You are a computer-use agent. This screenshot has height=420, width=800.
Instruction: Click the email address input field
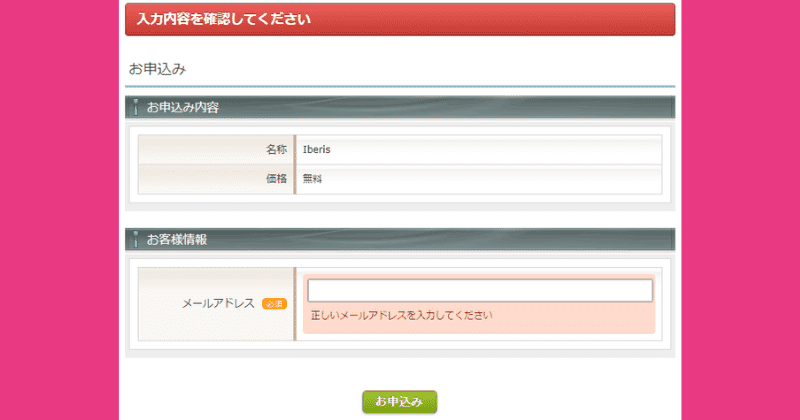point(480,291)
